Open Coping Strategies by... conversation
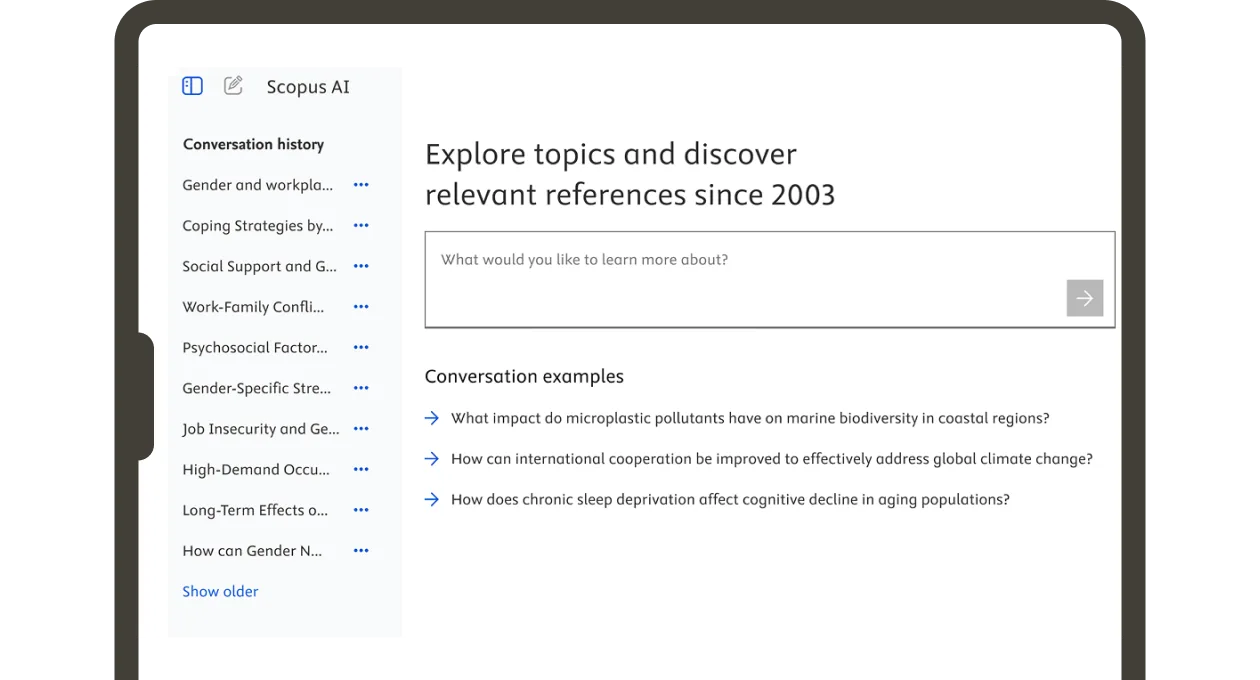 click(258, 226)
